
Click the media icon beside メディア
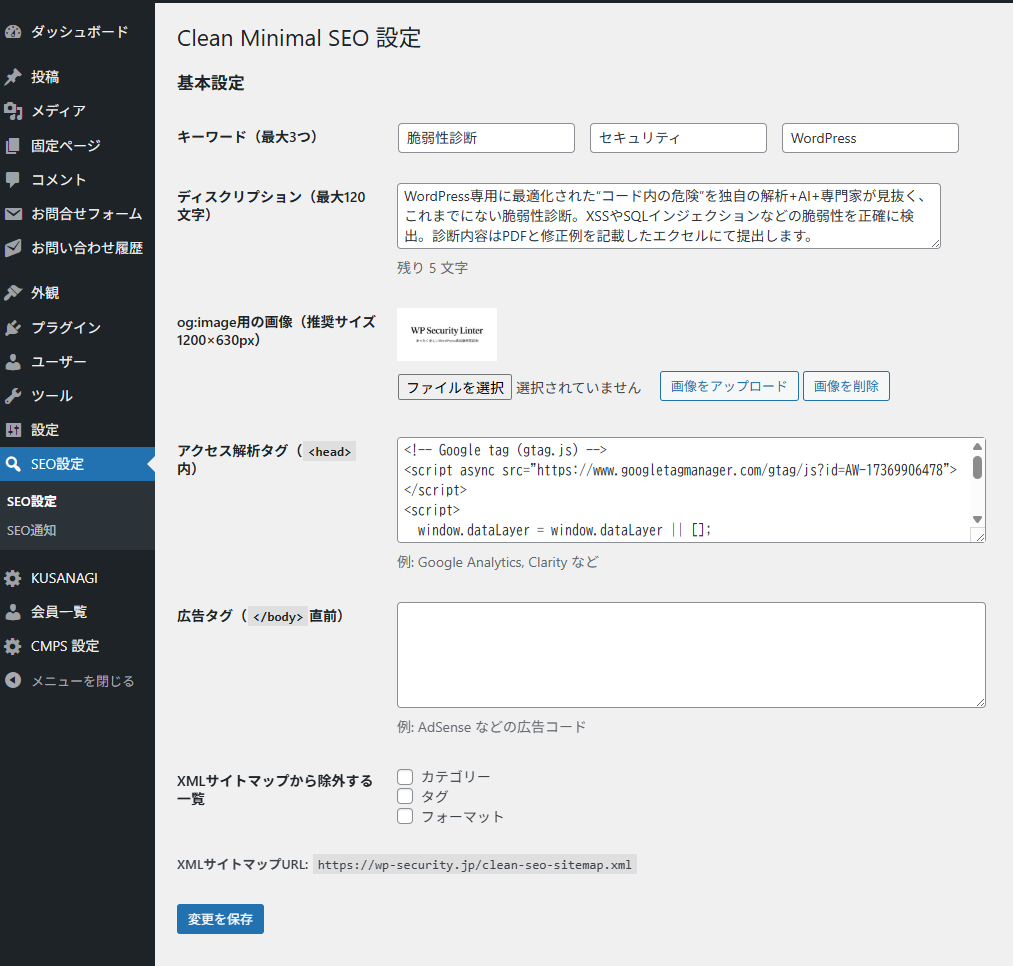pos(13,111)
